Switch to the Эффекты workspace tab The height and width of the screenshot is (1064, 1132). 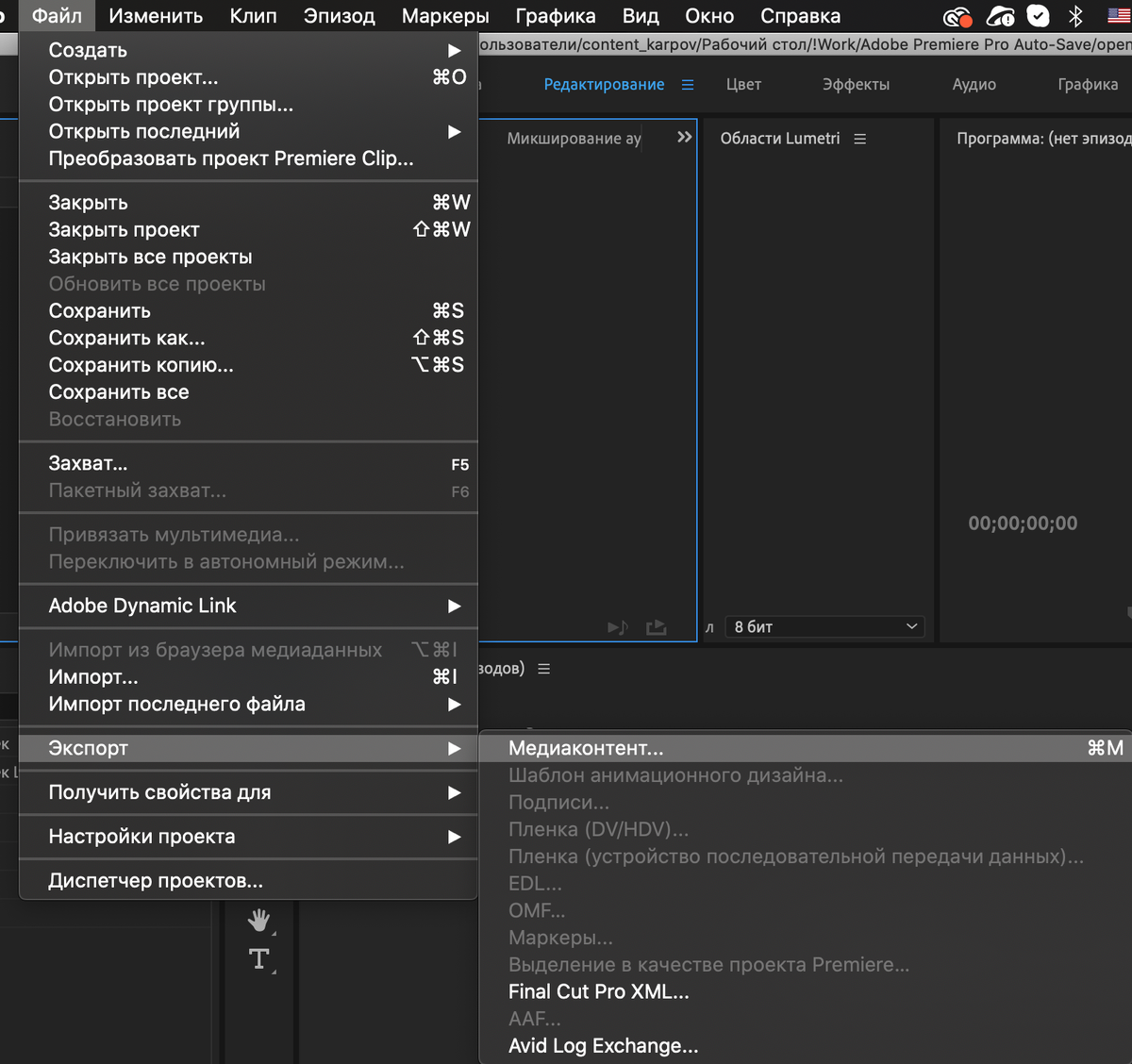856,85
